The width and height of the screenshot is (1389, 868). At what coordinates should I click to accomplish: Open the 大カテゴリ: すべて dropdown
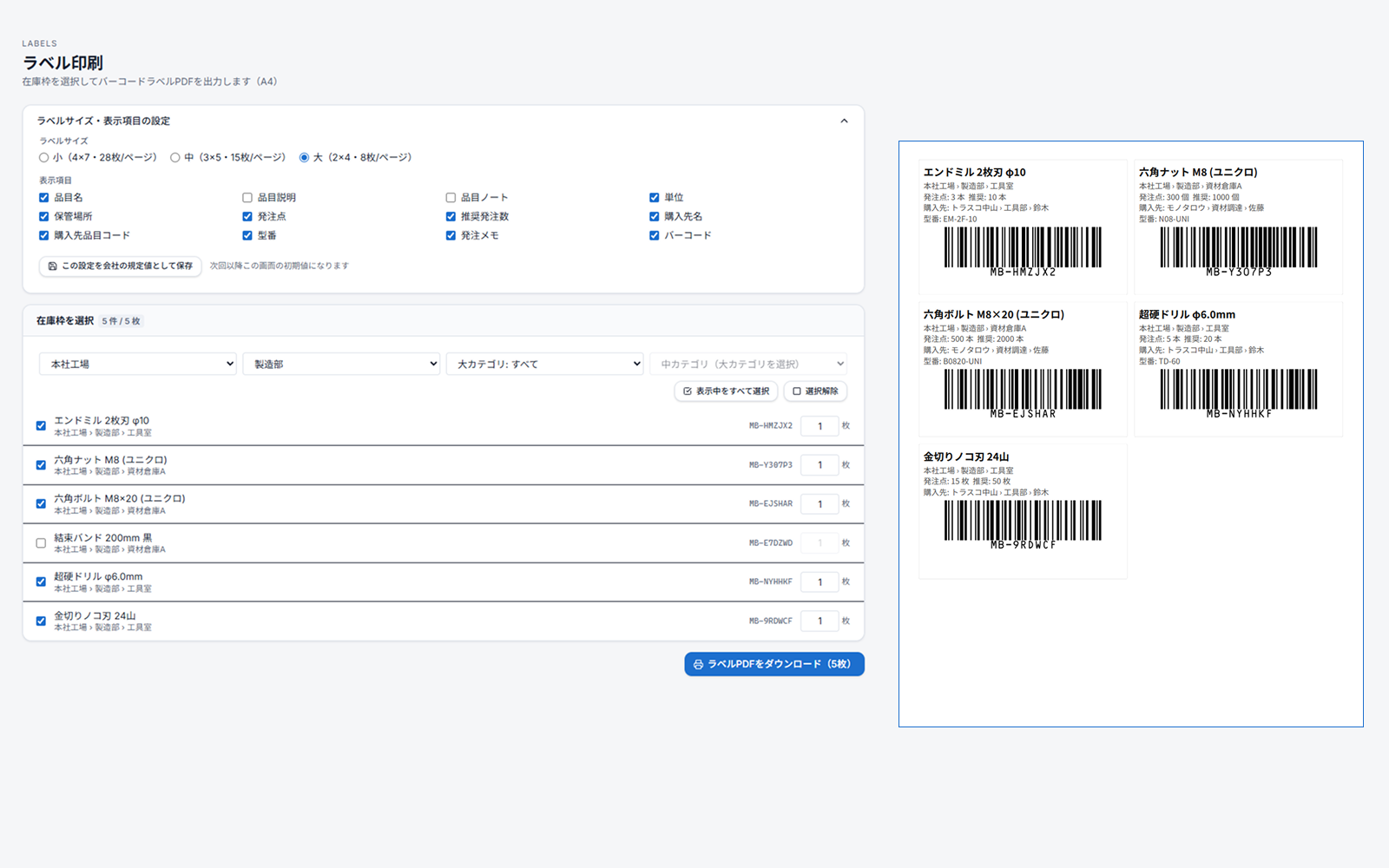[544, 365]
